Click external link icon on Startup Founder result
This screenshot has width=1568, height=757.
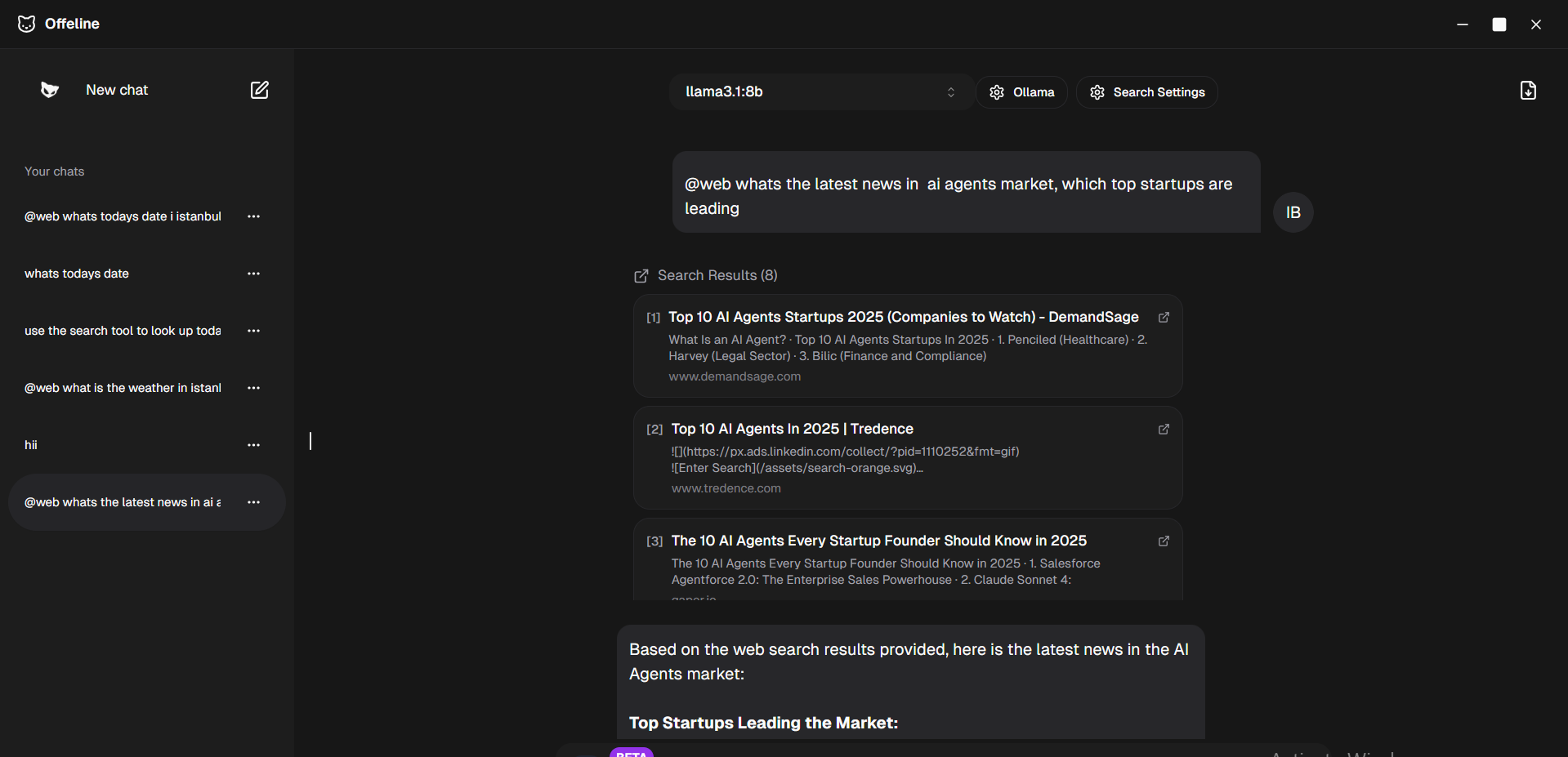click(x=1164, y=541)
